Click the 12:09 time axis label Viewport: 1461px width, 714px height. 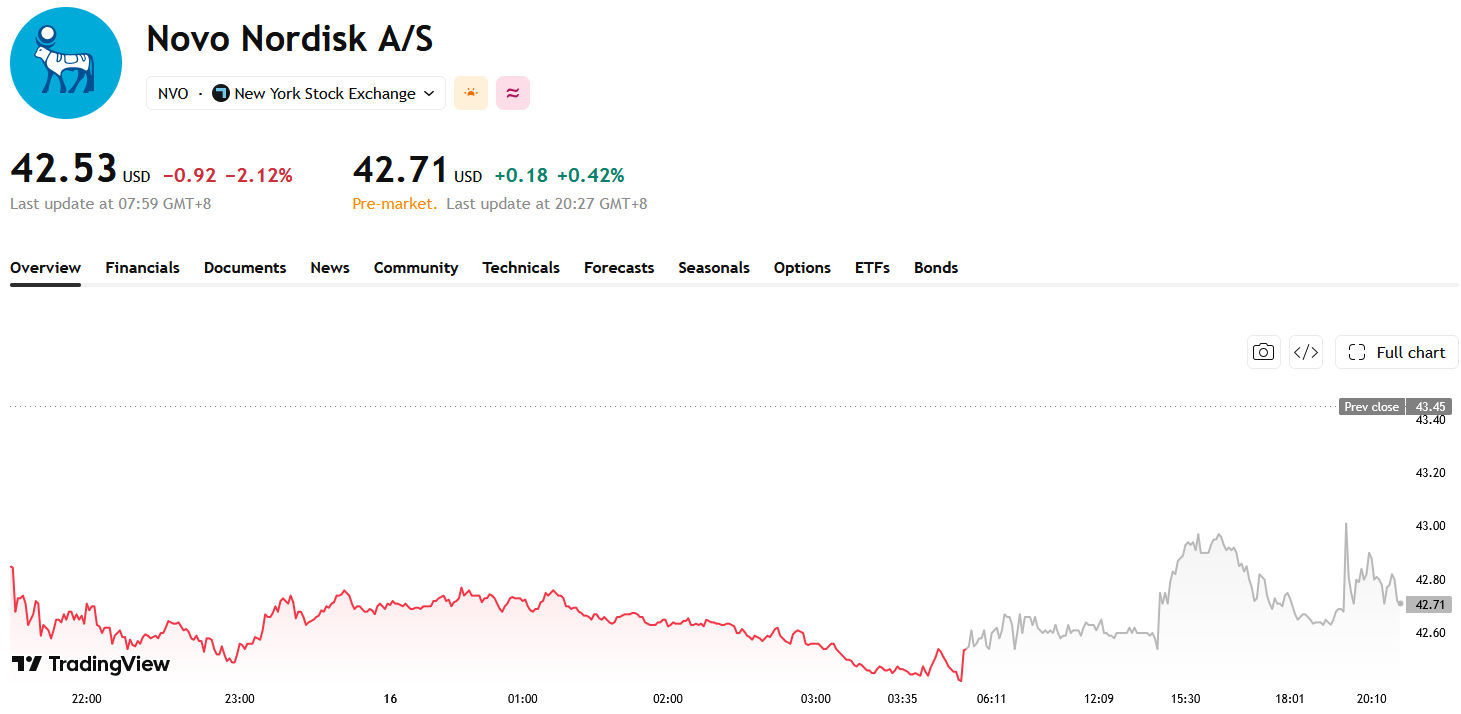[x=1099, y=698]
